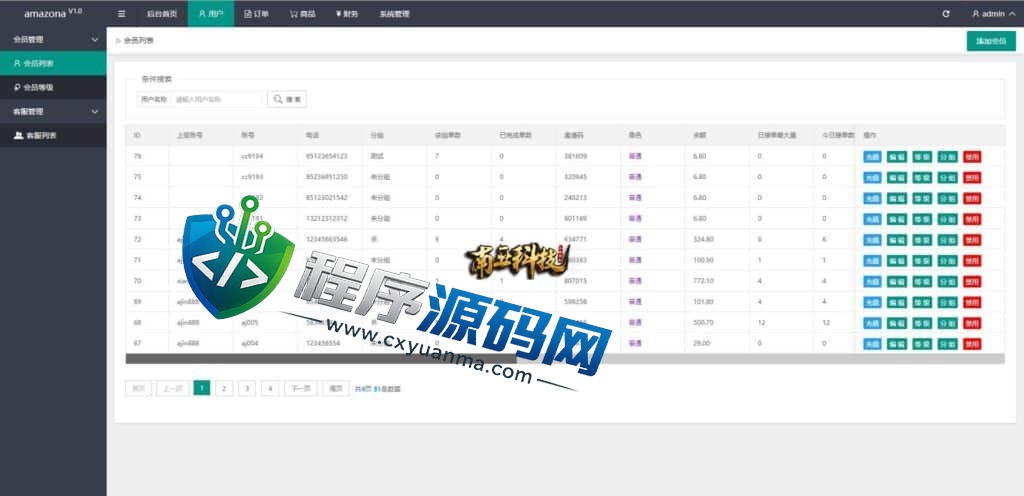
Task: Click 分组 button for row ID 70
Action: [x=947, y=281]
